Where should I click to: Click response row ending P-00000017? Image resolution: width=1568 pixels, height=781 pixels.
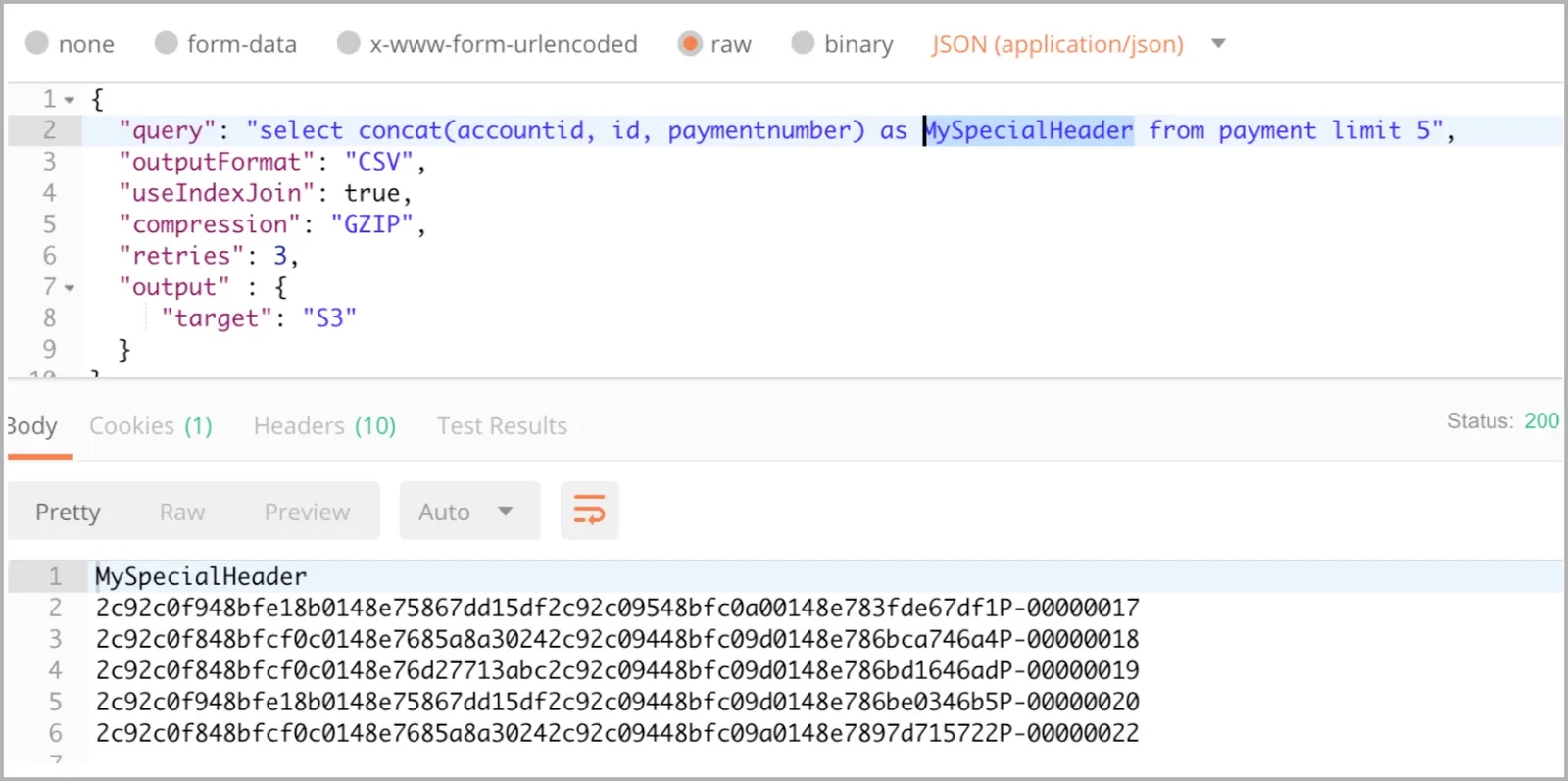point(617,608)
